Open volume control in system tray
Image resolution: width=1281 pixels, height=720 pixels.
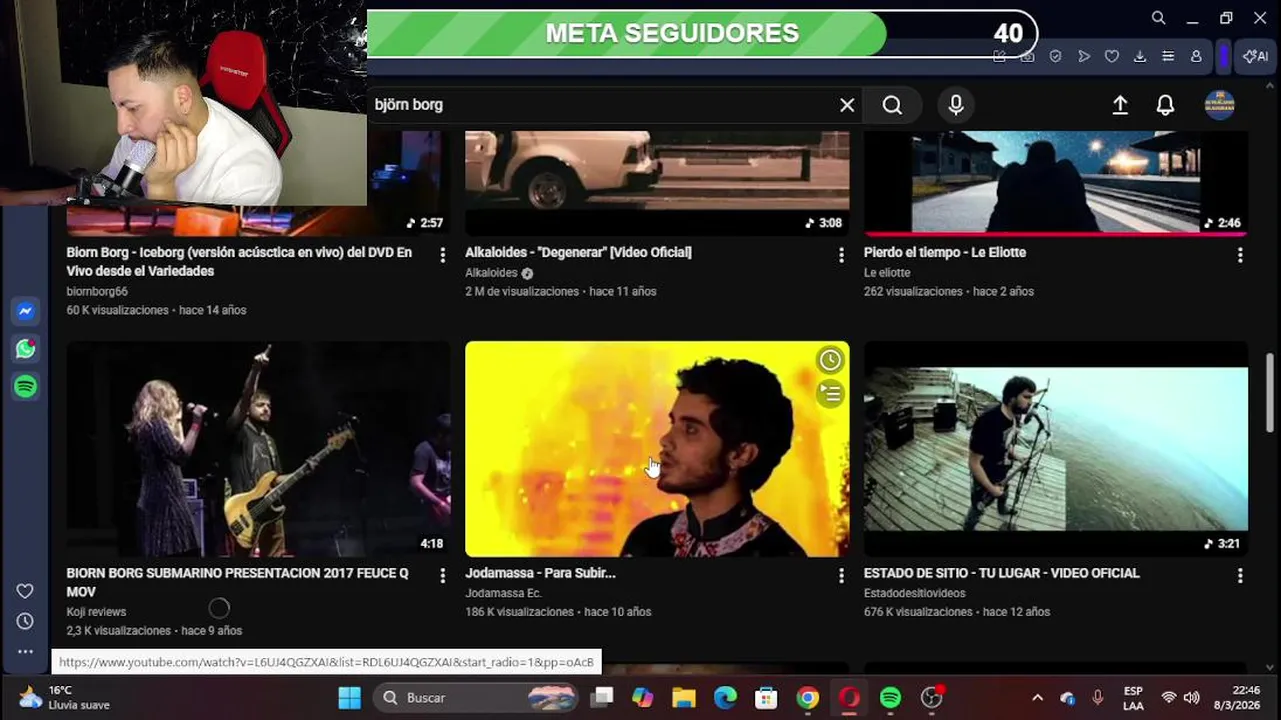[x=1191, y=698]
